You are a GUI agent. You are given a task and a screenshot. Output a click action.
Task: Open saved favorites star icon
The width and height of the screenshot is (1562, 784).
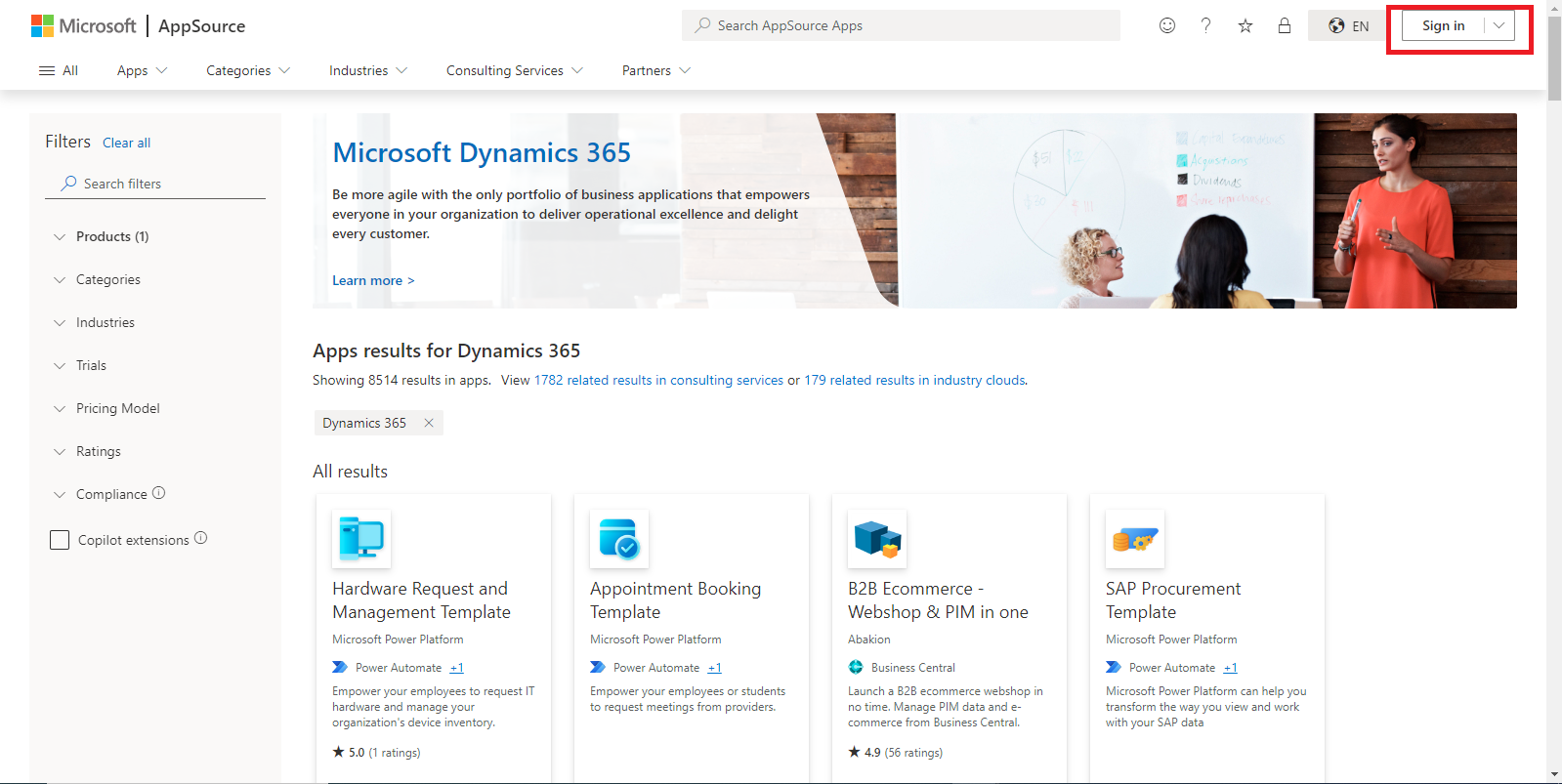pos(1245,25)
